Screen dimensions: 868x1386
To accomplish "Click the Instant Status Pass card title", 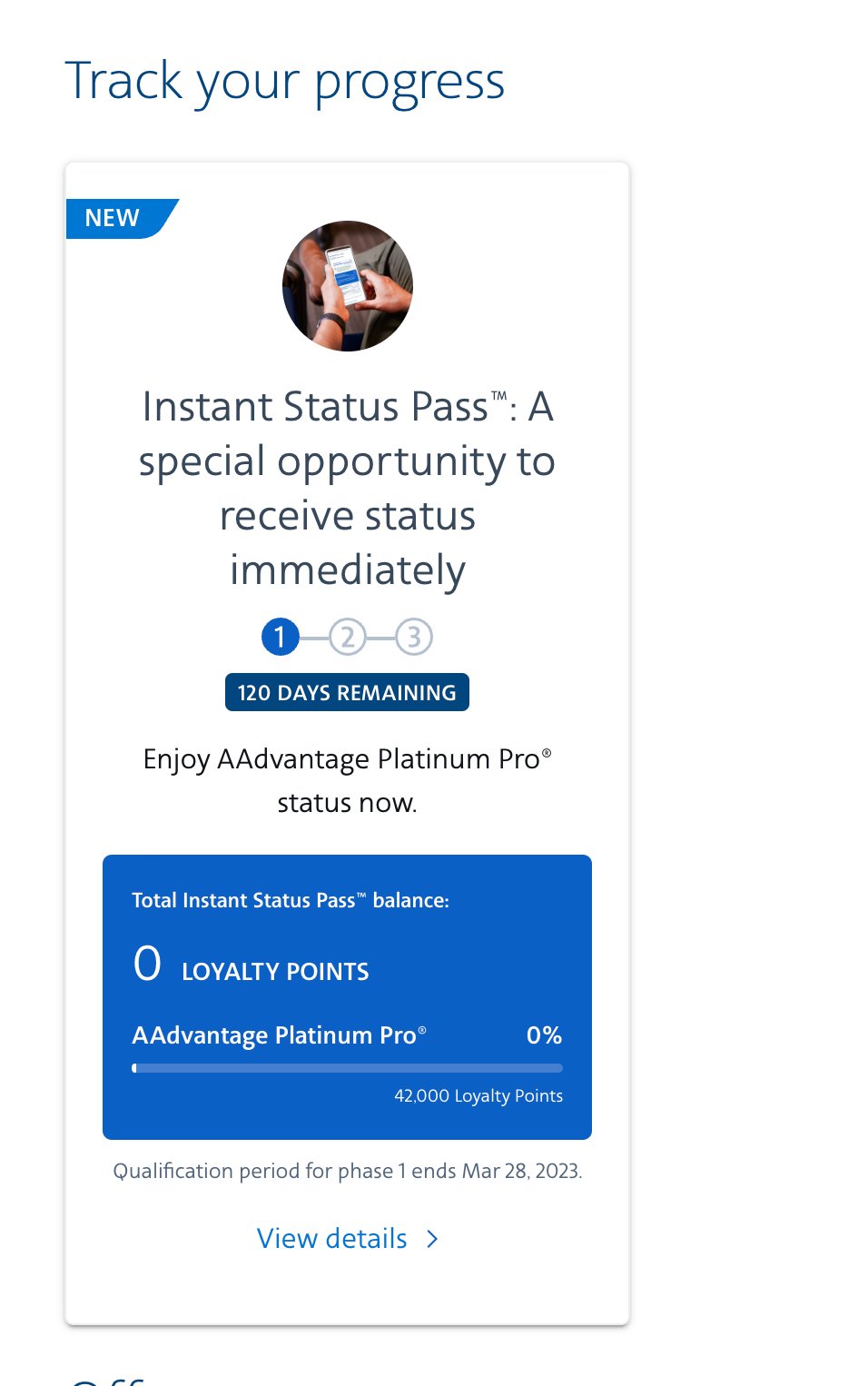I will 347,488.
